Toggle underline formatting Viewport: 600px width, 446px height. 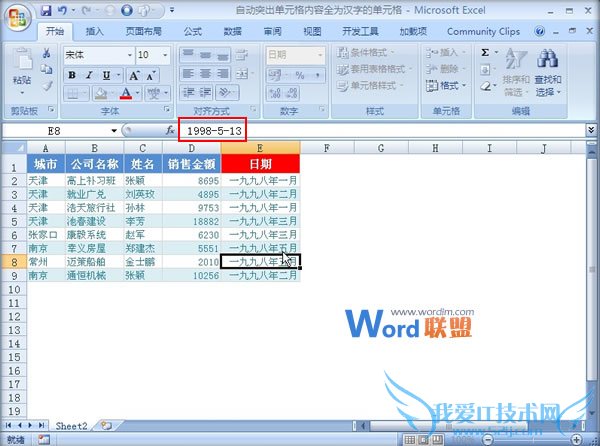106,75
